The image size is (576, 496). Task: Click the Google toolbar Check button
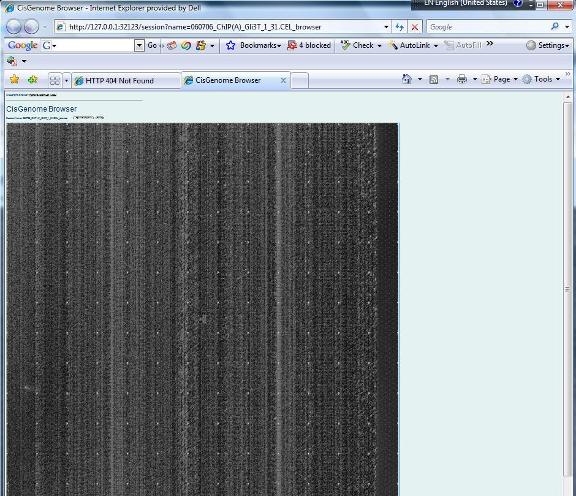(361, 45)
